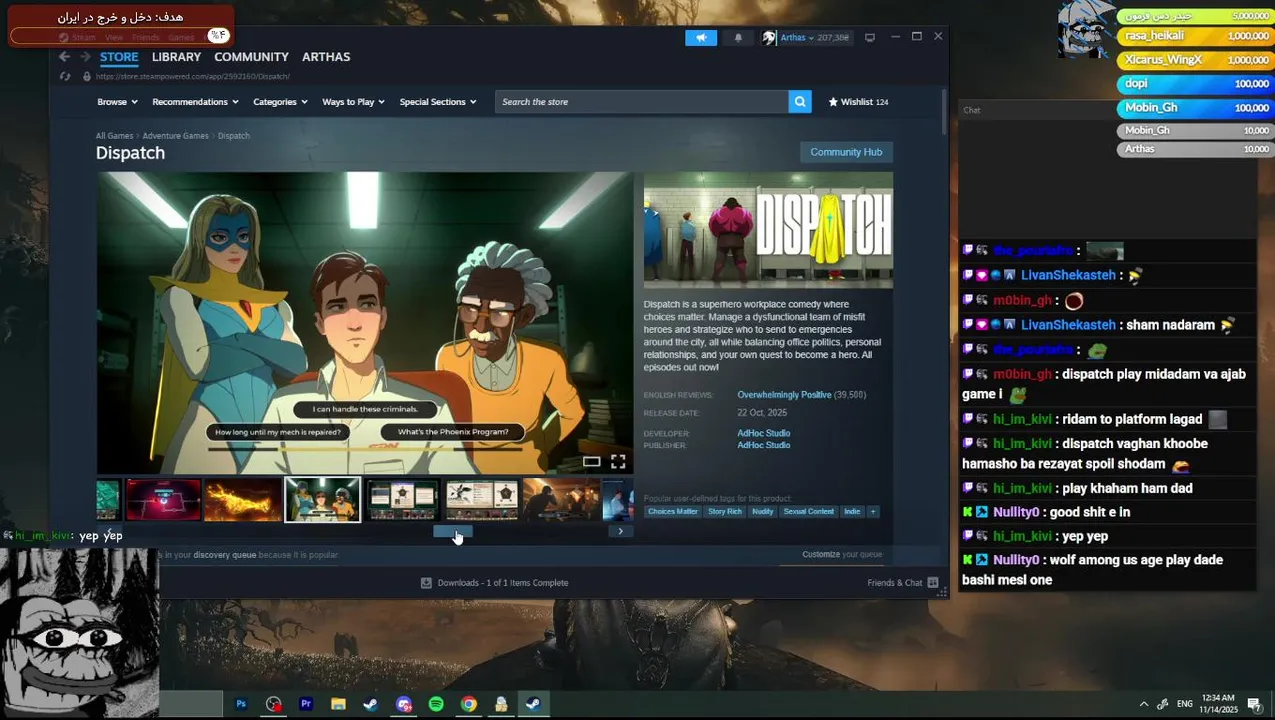Screen dimensions: 1275x720
Task: Open the screenshot in fullscreen
Action: point(618,461)
